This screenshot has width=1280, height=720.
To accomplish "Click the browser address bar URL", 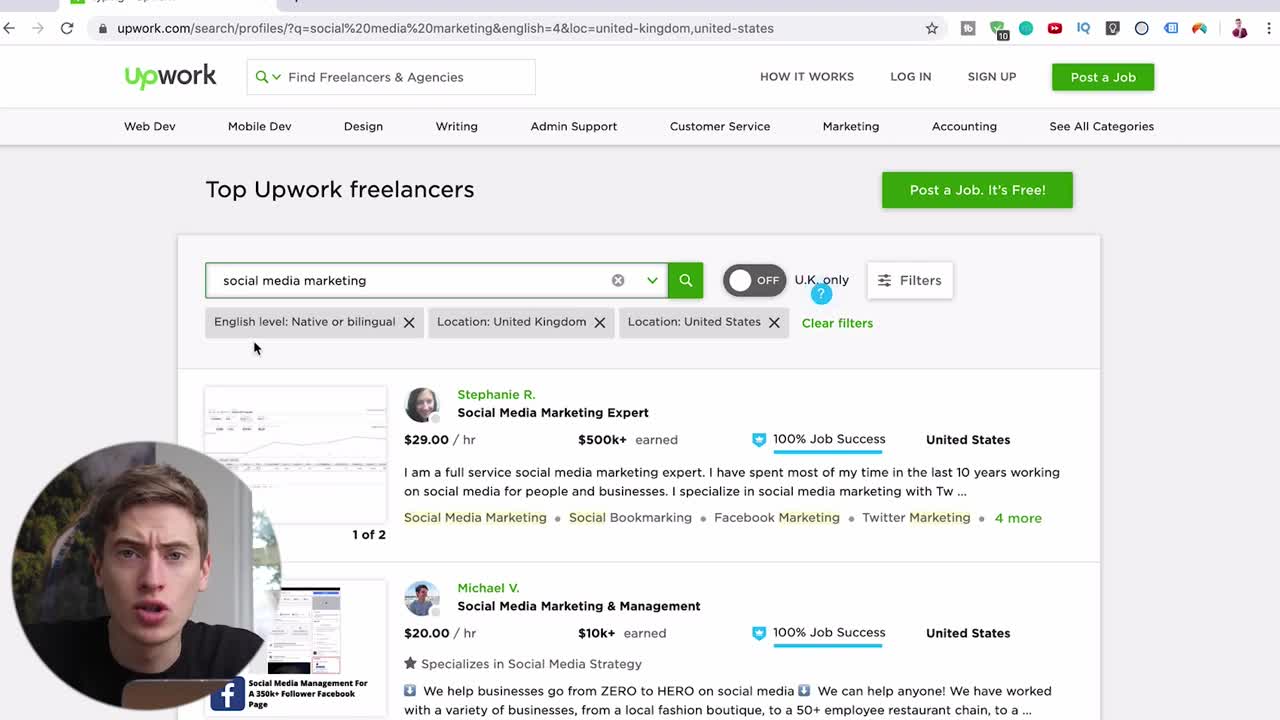I will [x=445, y=28].
